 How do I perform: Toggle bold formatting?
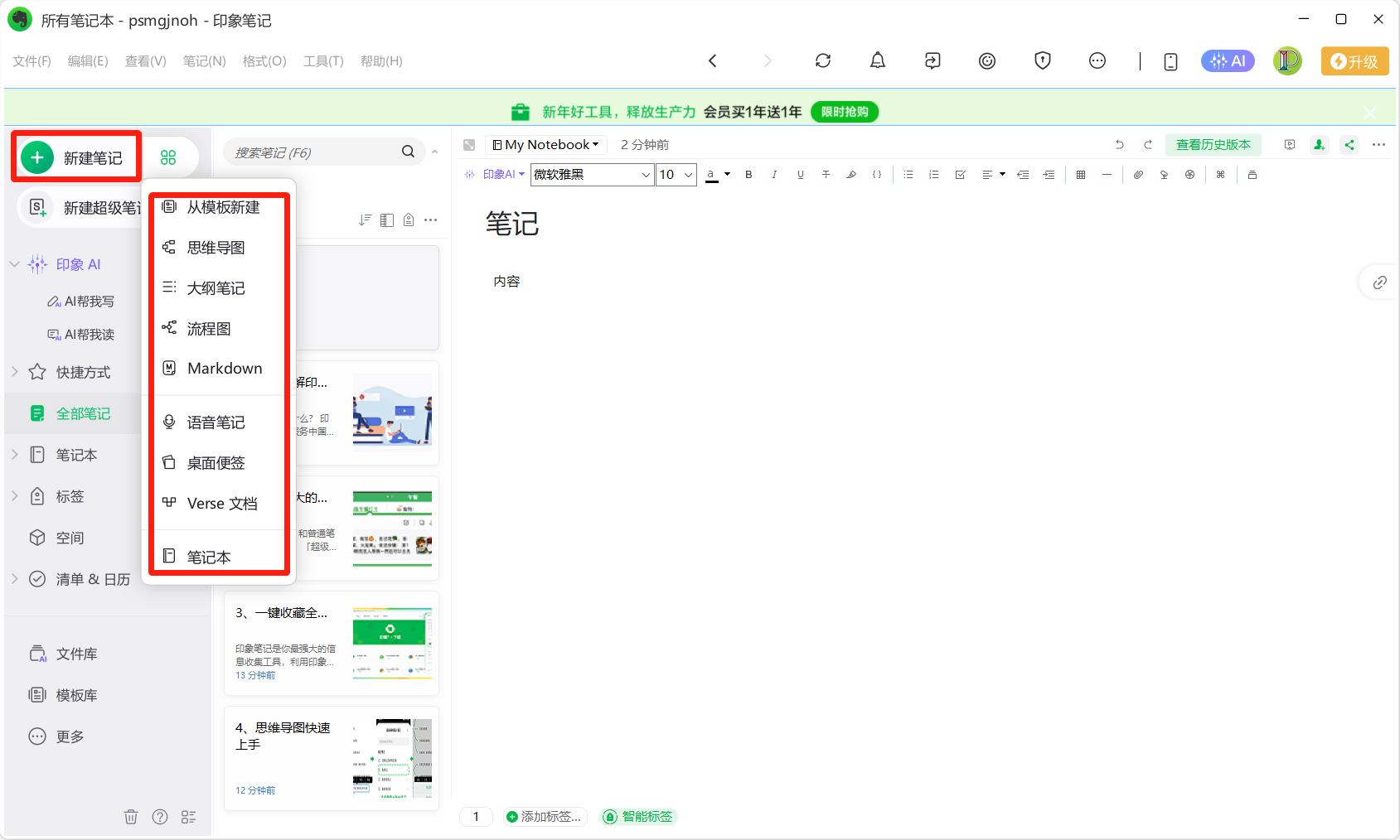pos(748,175)
